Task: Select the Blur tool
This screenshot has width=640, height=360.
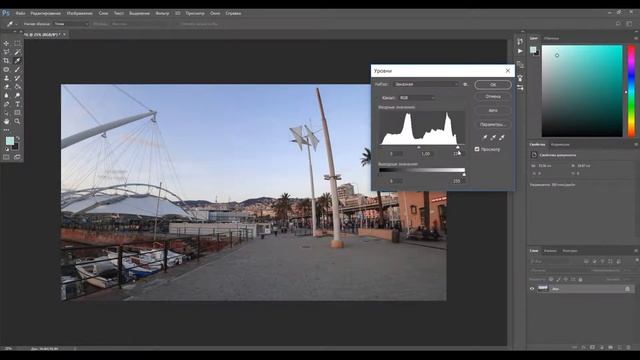Action: 6,95
